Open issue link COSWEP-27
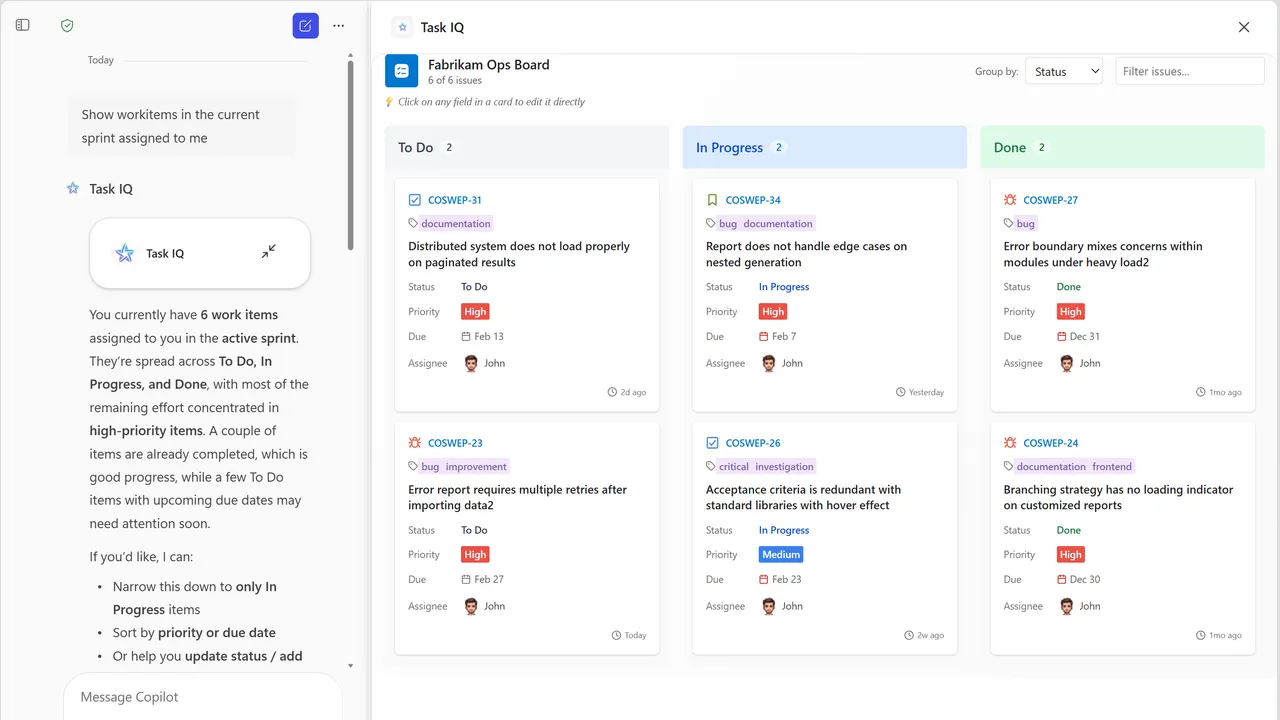 pyautogui.click(x=1051, y=200)
